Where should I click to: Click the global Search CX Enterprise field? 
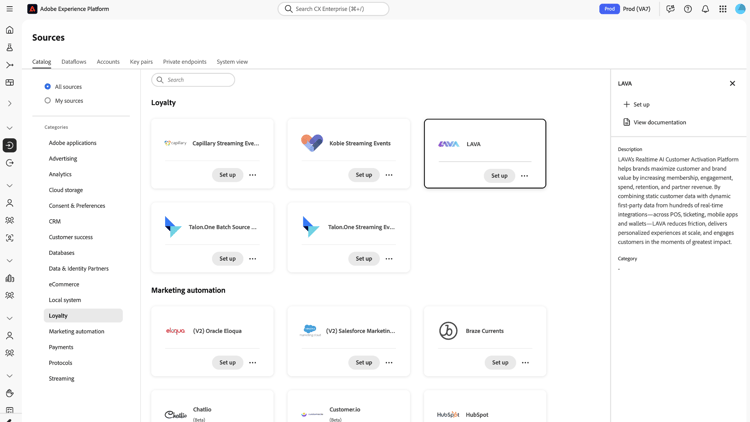[x=333, y=9]
